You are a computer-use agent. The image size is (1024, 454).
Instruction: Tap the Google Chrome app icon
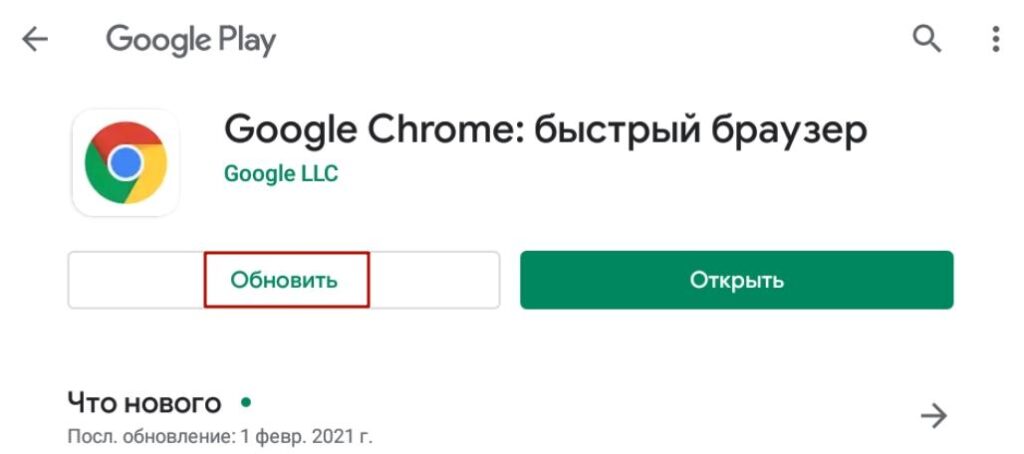tap(126, 162)
